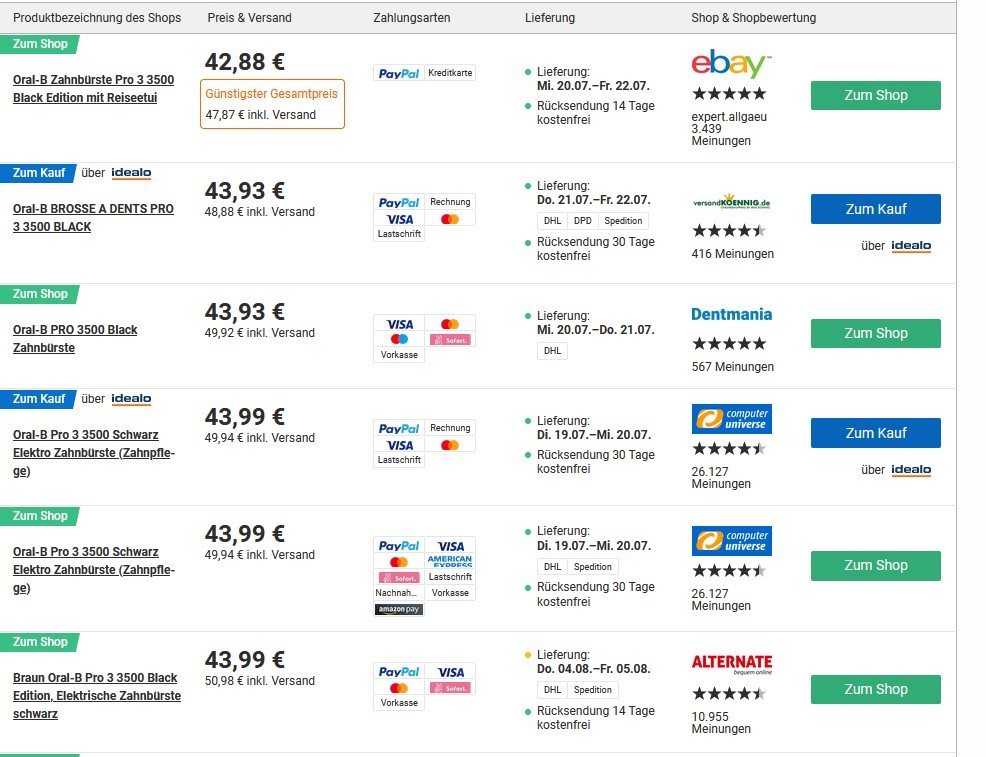986x757 pixels.
Task: Click idealo logo beside first Zum Kauf tag
Action: pos(131,172)
